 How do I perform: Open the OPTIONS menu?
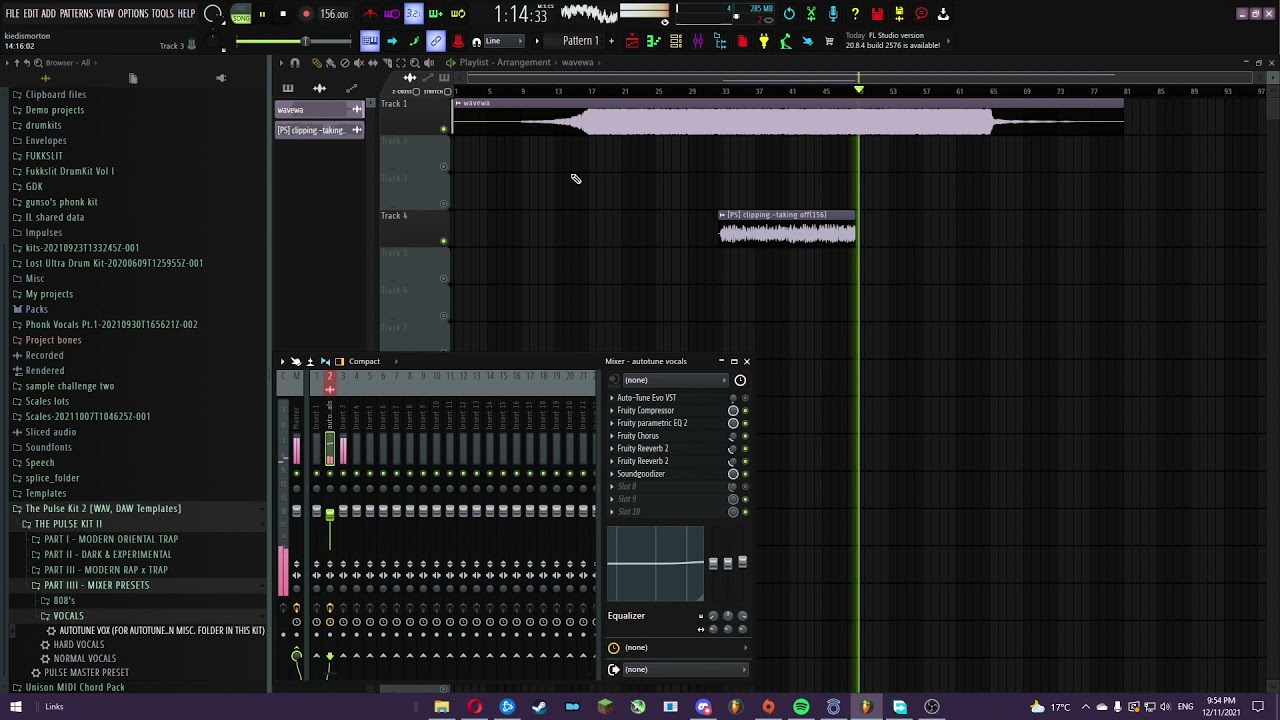(x=133, y=14)
